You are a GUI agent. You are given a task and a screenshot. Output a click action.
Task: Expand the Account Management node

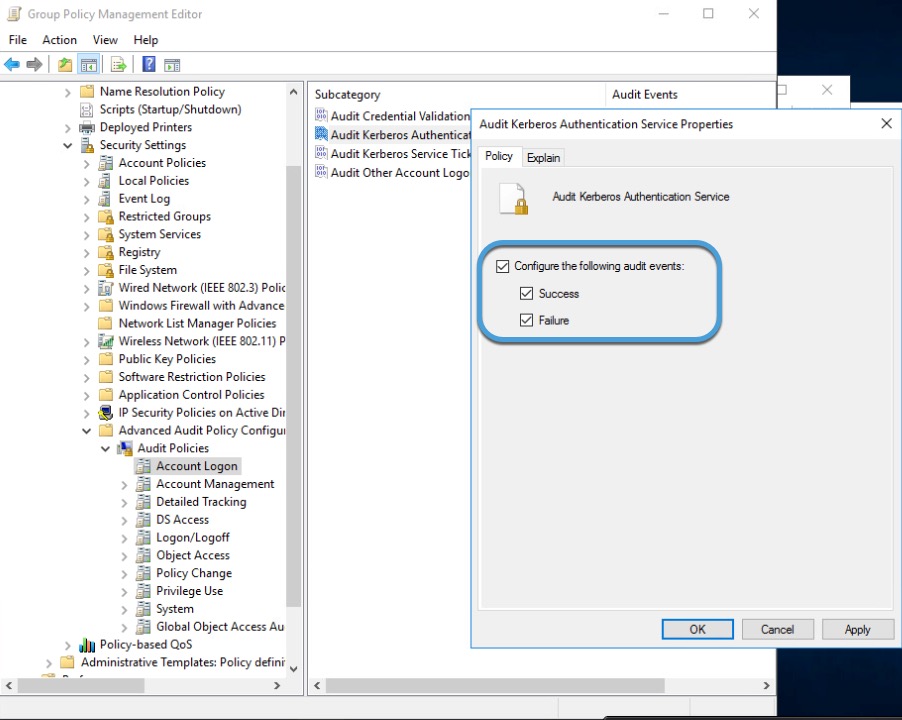tap(125, 484)
